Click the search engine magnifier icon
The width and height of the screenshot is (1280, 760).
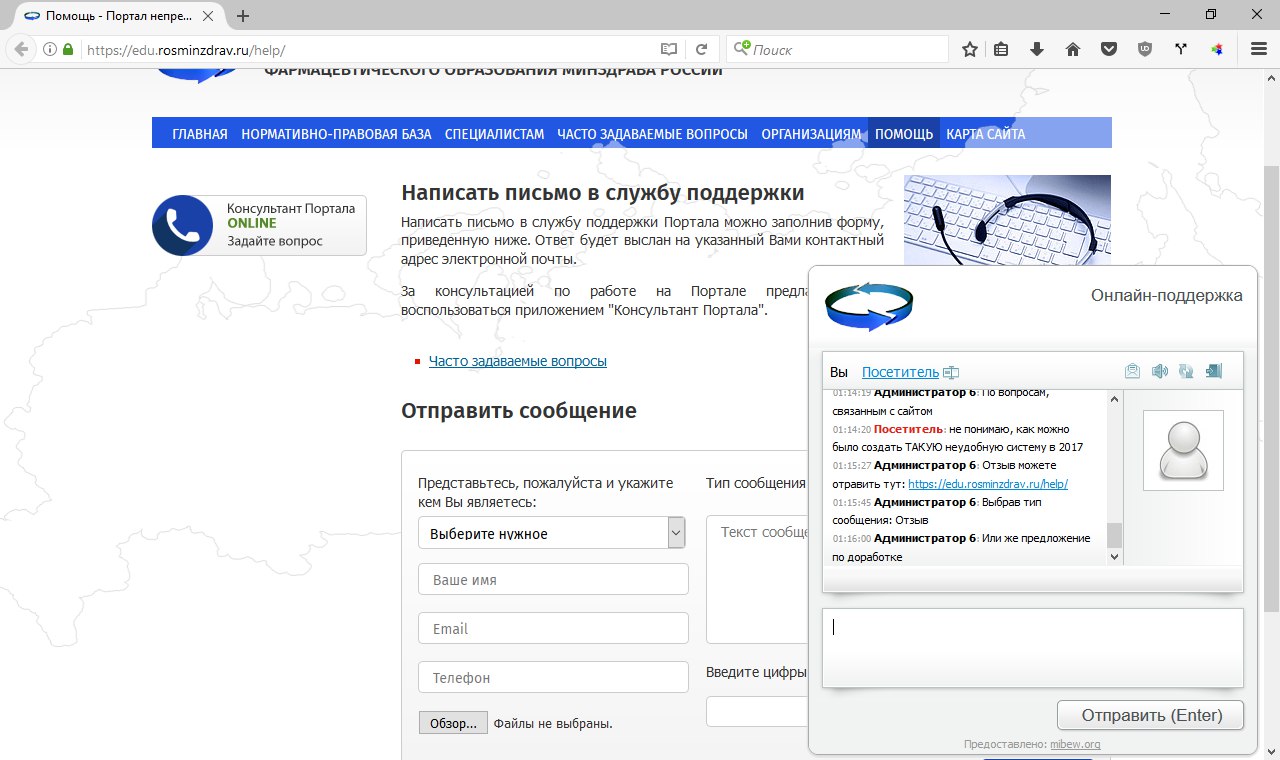coord(743,49)
